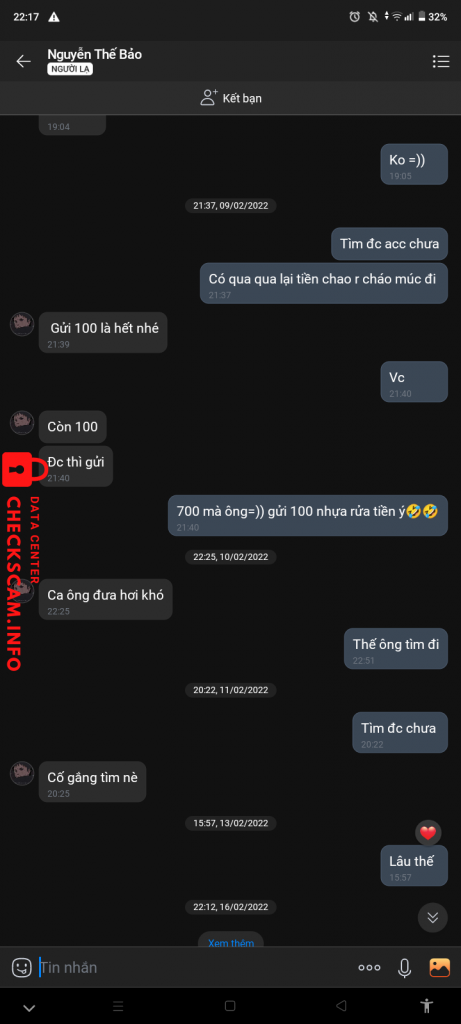The width and height of the screenshot is (461, 1024).
Task: Open the sticker emoji picker icon
Action: [x=22, y=967]
